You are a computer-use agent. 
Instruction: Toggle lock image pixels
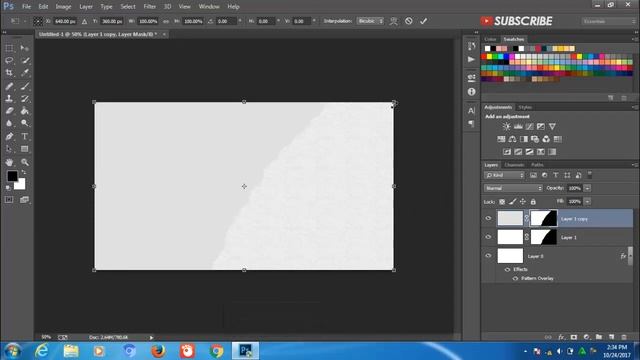(512, 202)
